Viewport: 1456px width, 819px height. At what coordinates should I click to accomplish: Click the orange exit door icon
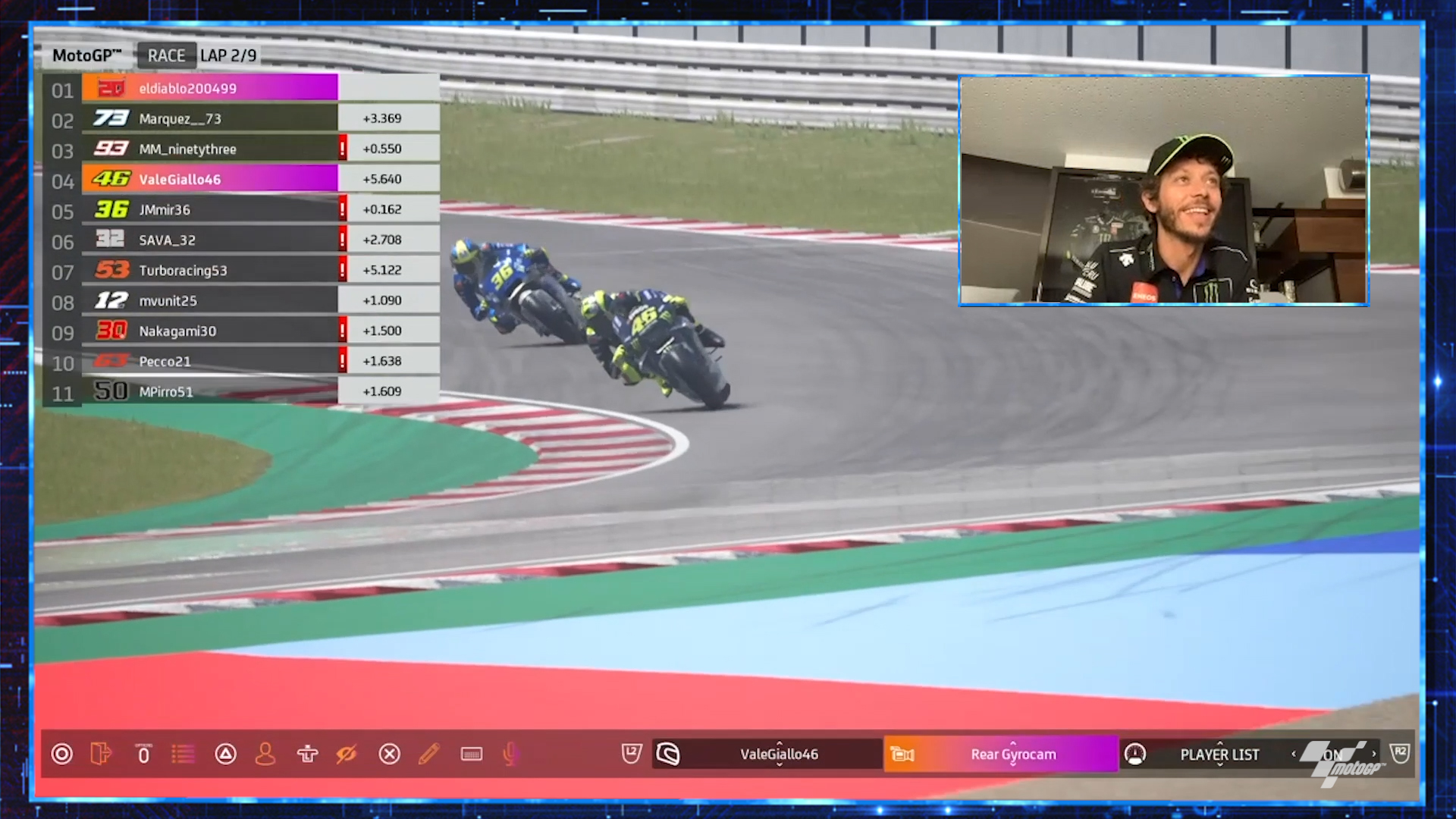[101, 754]
